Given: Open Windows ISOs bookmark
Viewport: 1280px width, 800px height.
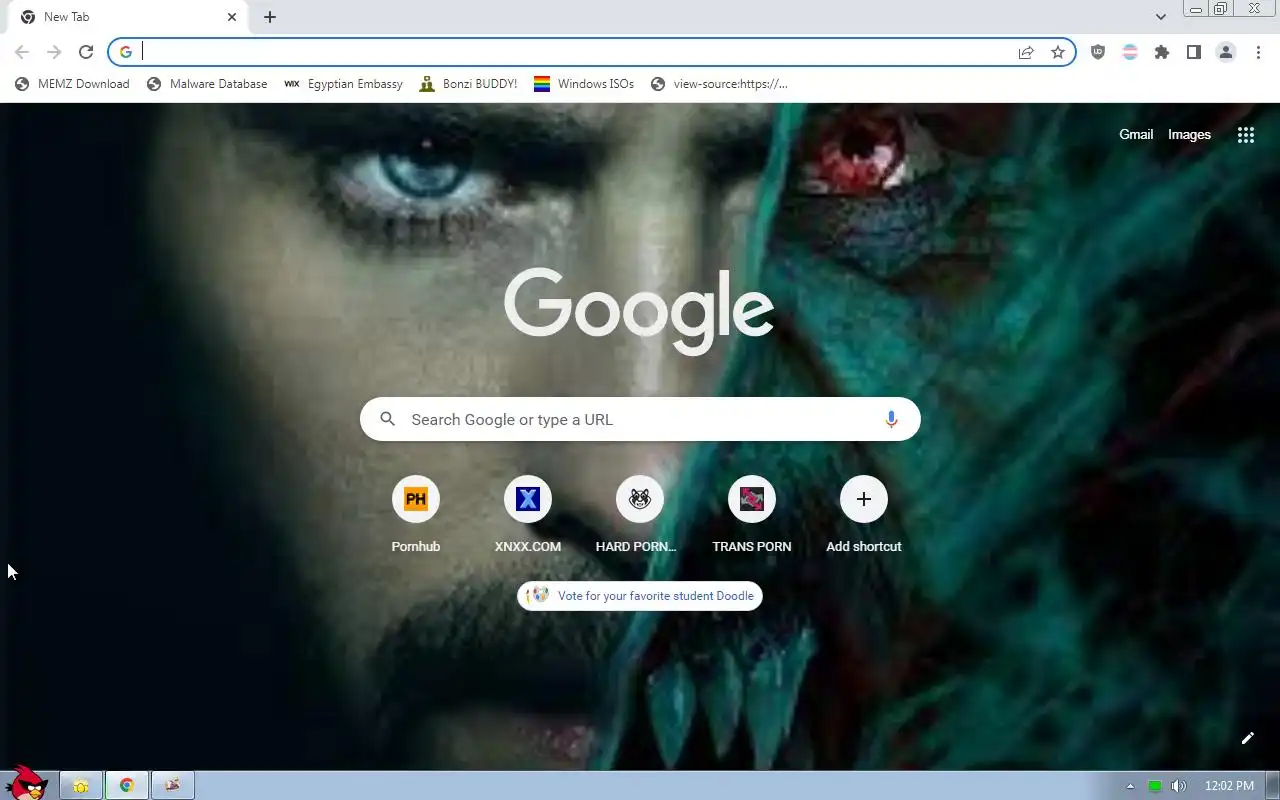Looking at the screenshot, I should click(x=584, y=84).
